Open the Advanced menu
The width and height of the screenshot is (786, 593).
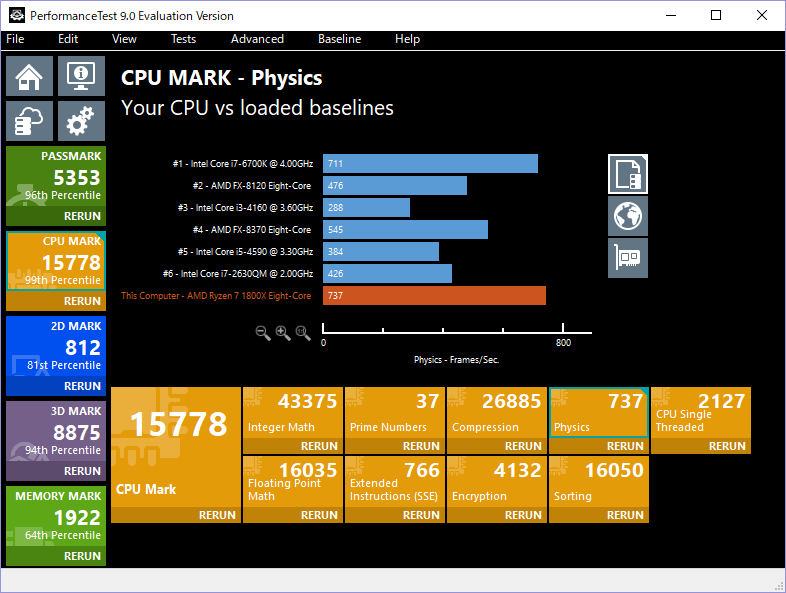[x=257, y=39]
